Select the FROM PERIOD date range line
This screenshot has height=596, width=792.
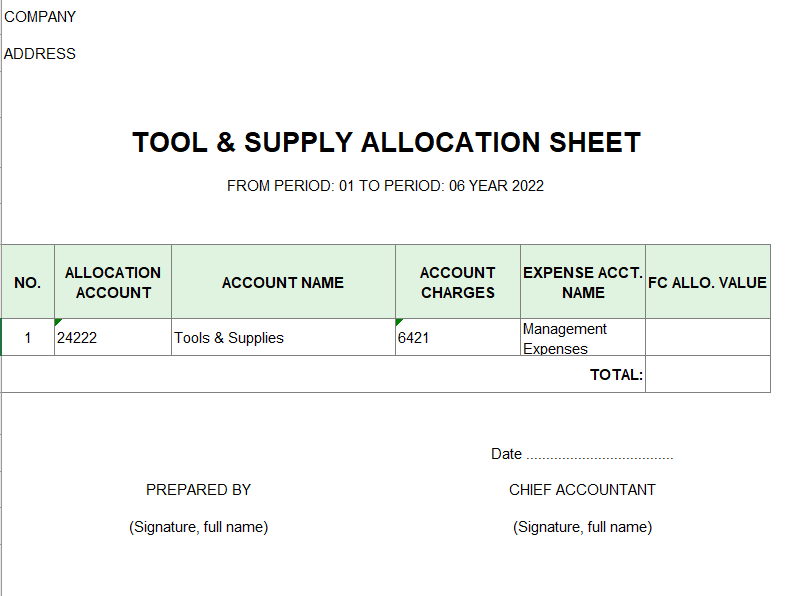[385, 186]
